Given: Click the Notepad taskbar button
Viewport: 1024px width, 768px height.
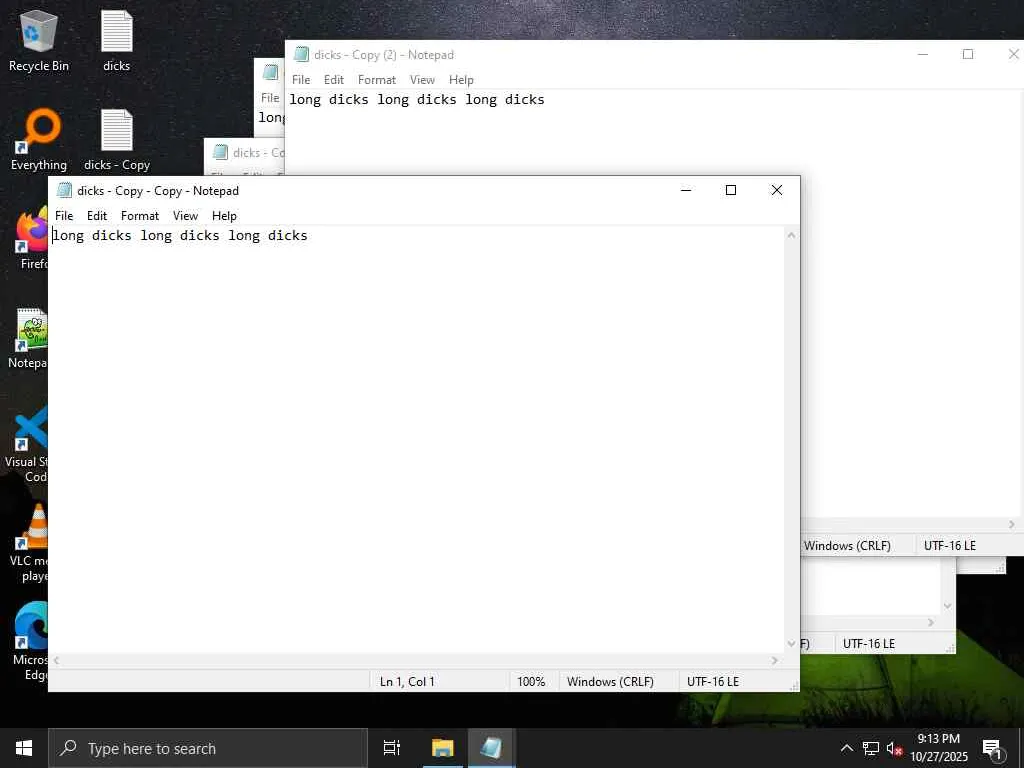Looking at the screenshot, I should pyautogui.click(x=491, y=748).
